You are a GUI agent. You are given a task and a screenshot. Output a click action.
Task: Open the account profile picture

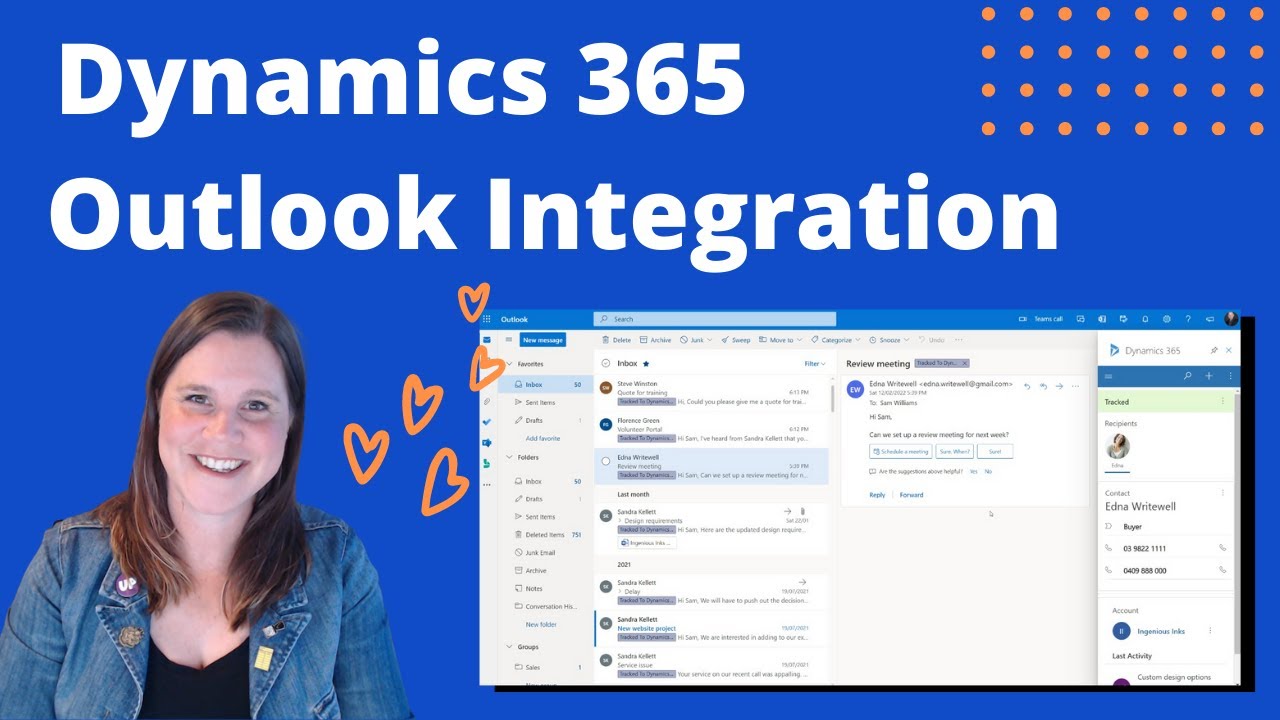tap(1231, 319)
